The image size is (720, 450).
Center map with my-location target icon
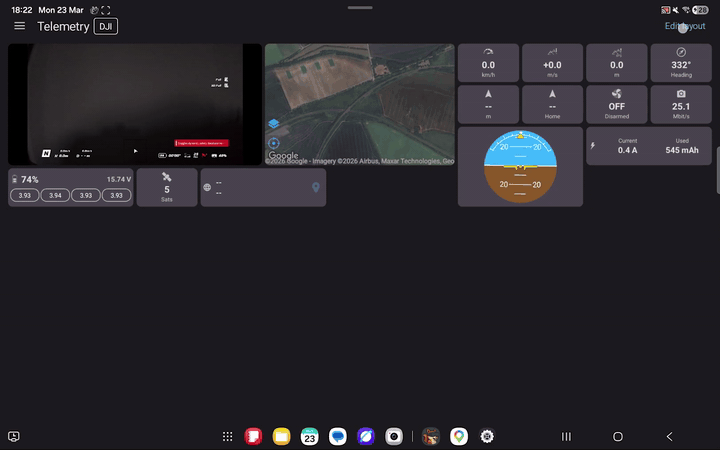point(274,143)
